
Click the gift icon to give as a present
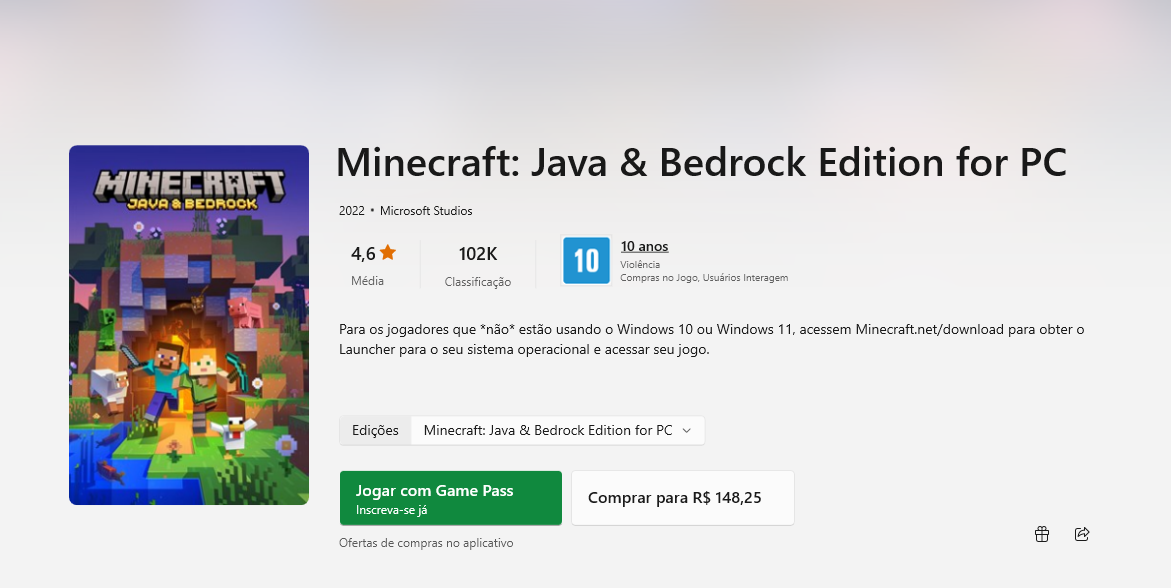[1042, 534]
